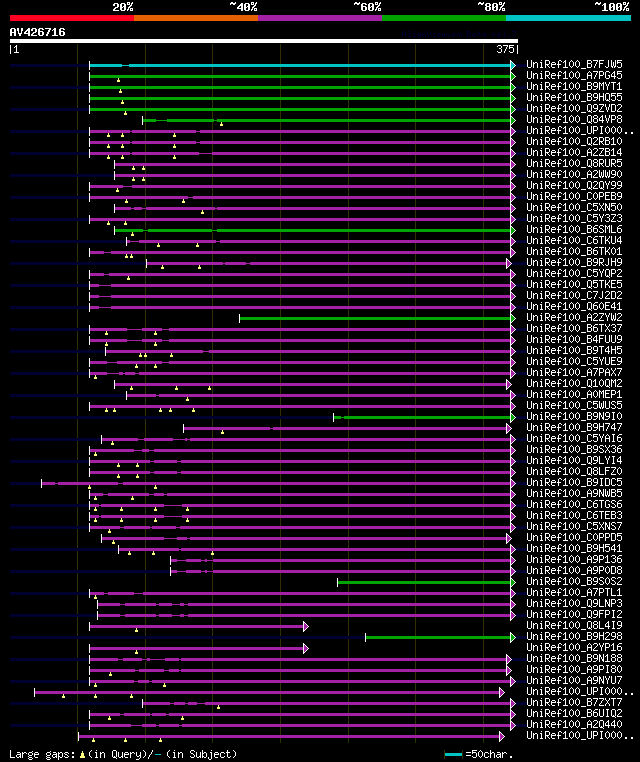Select the UniRef100_Q2RB10 label

[x=574, y=141]
